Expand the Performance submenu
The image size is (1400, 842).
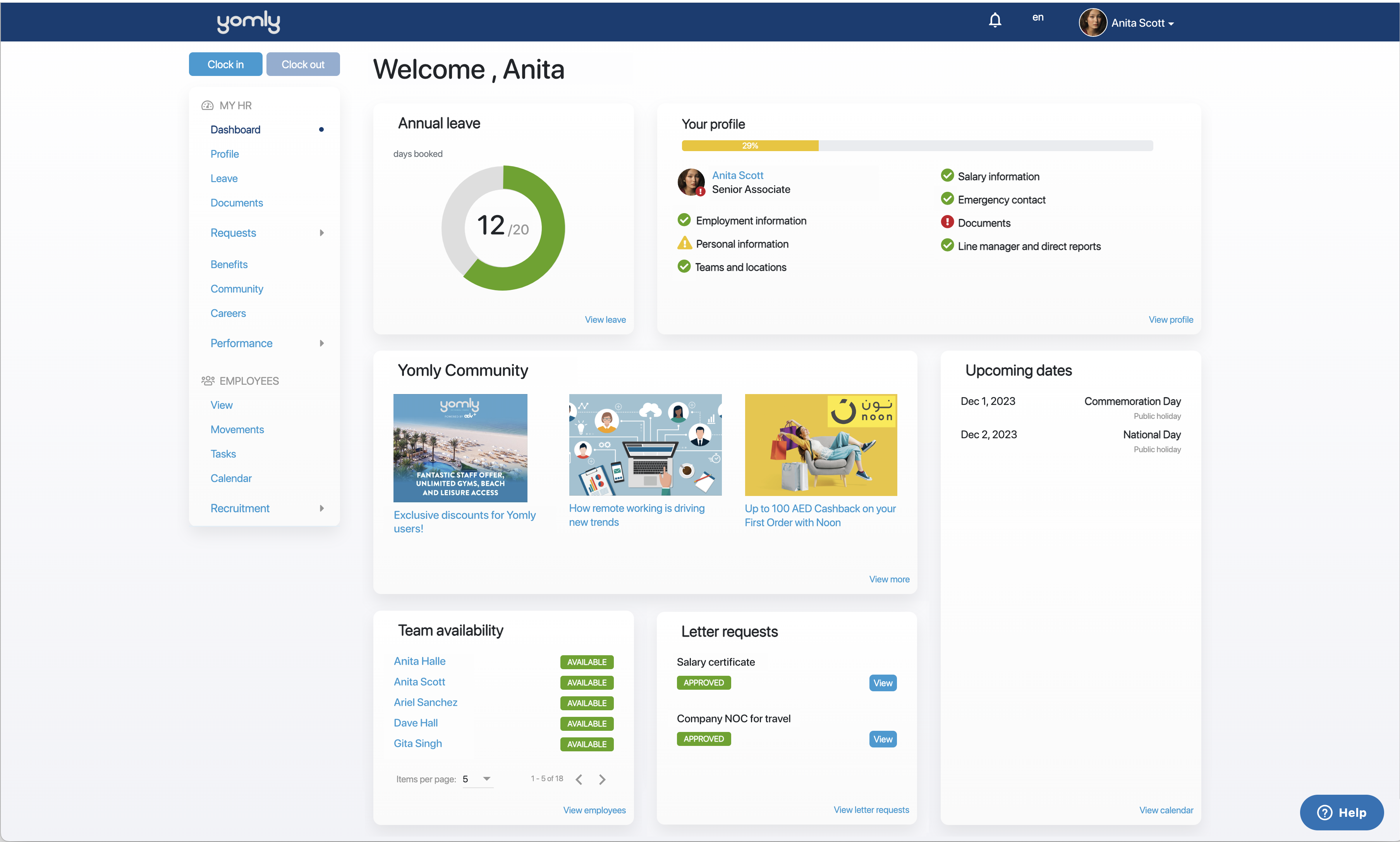point(321,343)
